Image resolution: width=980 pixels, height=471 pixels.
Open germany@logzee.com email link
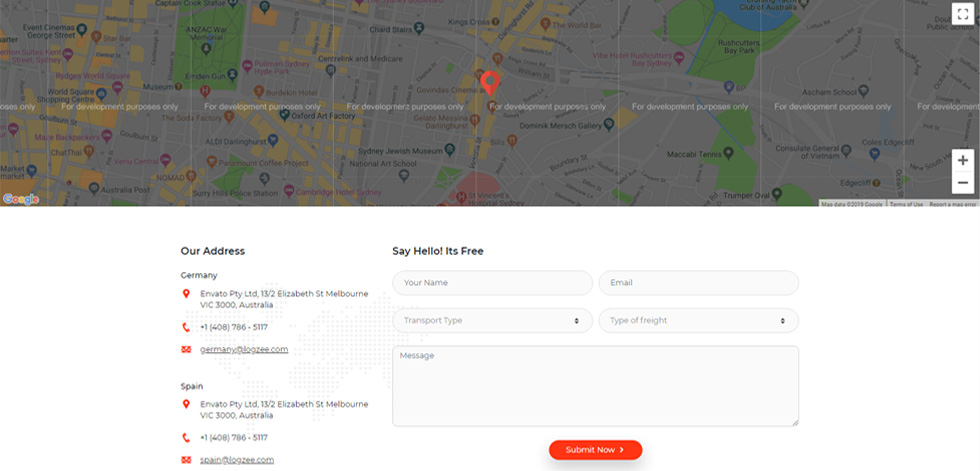click(x=244, y=349)
